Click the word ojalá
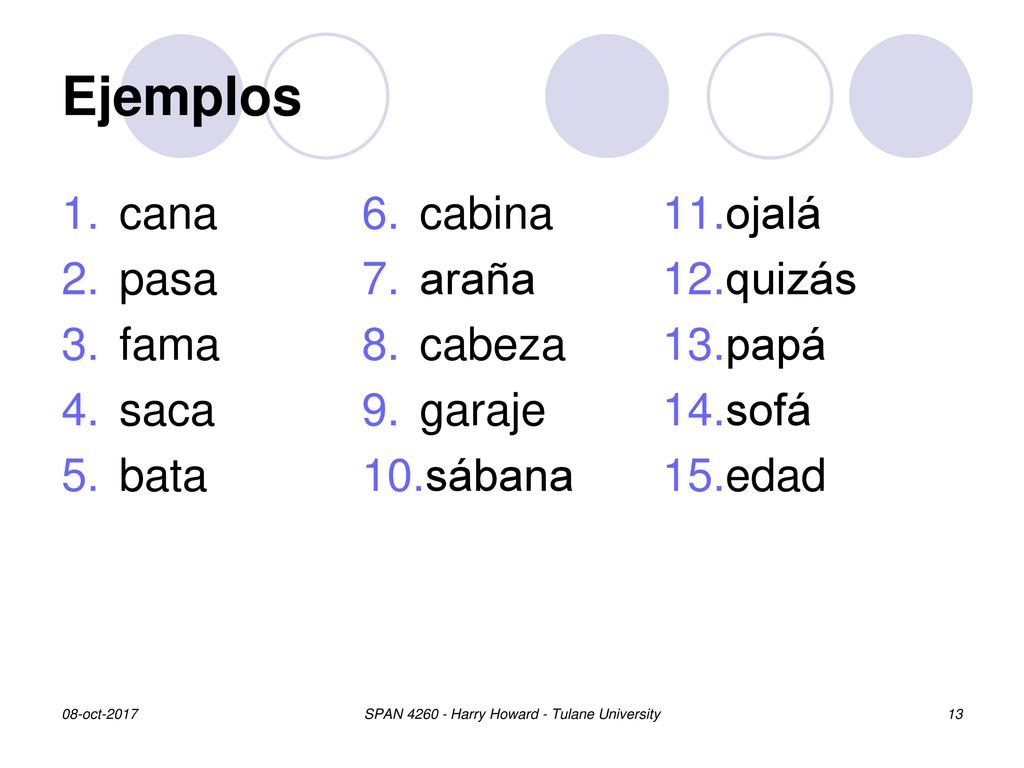The image size is (1024, 768). pyautogui.click(x=773, y=216)
